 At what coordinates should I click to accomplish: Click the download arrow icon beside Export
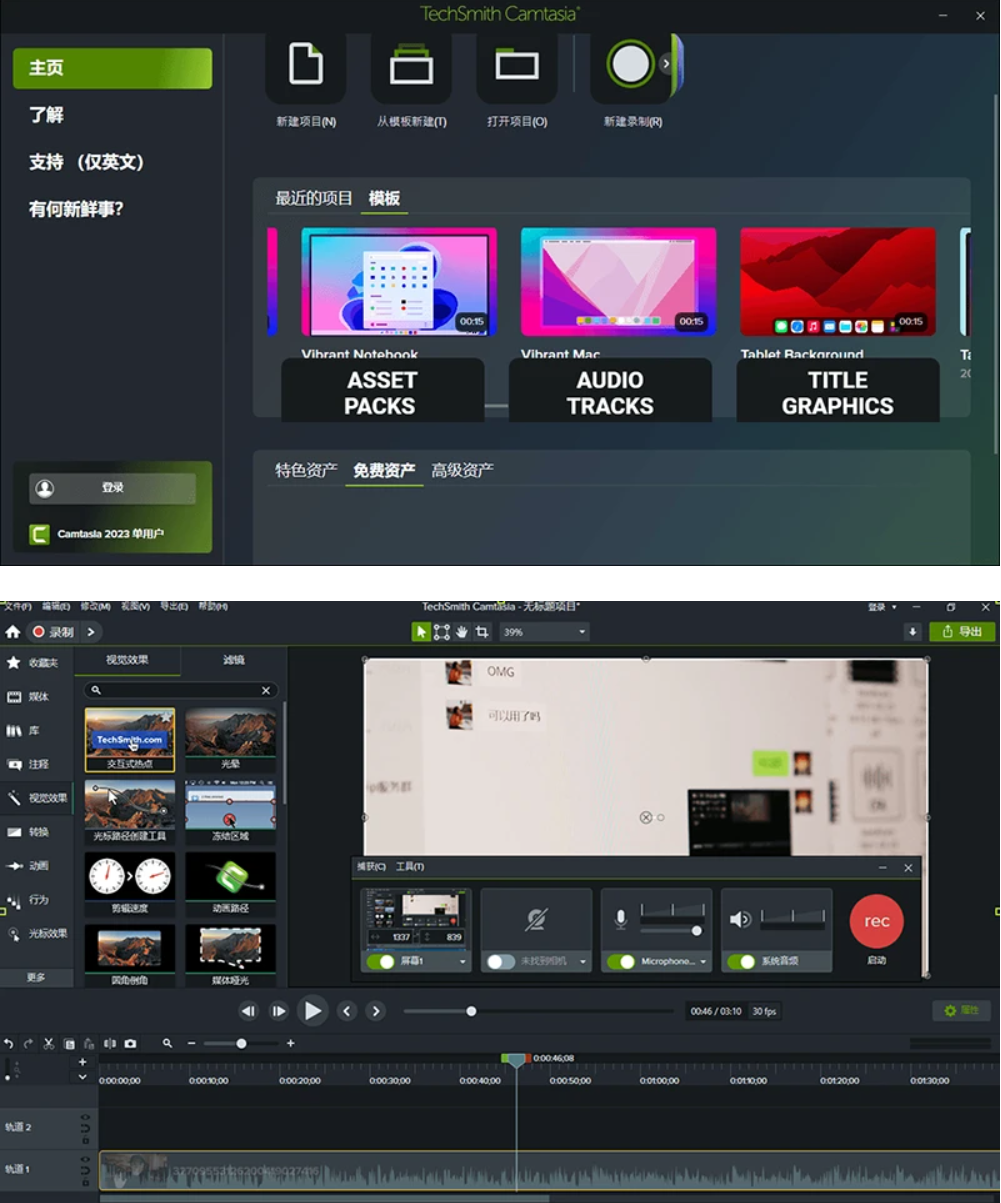coord(912,632)
